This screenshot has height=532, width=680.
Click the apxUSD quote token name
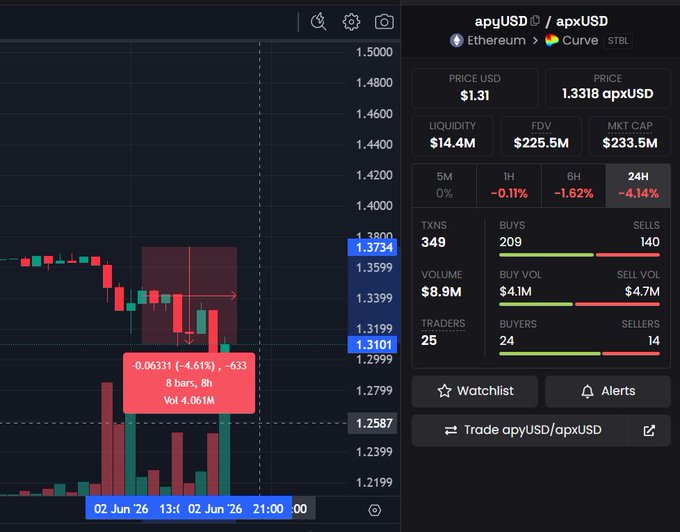pos(582,21)
